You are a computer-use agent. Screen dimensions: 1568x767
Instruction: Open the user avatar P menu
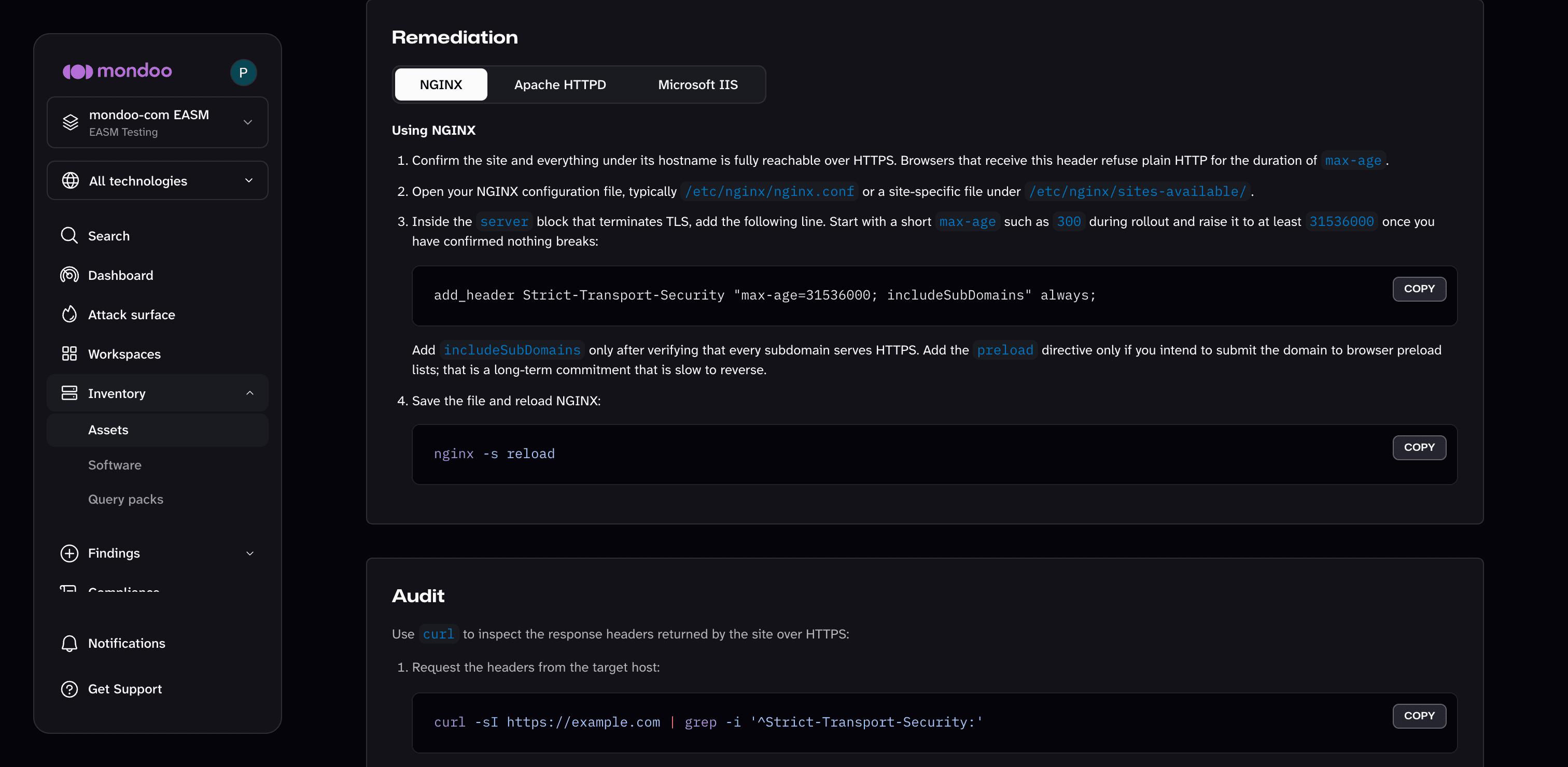[243, 73]
